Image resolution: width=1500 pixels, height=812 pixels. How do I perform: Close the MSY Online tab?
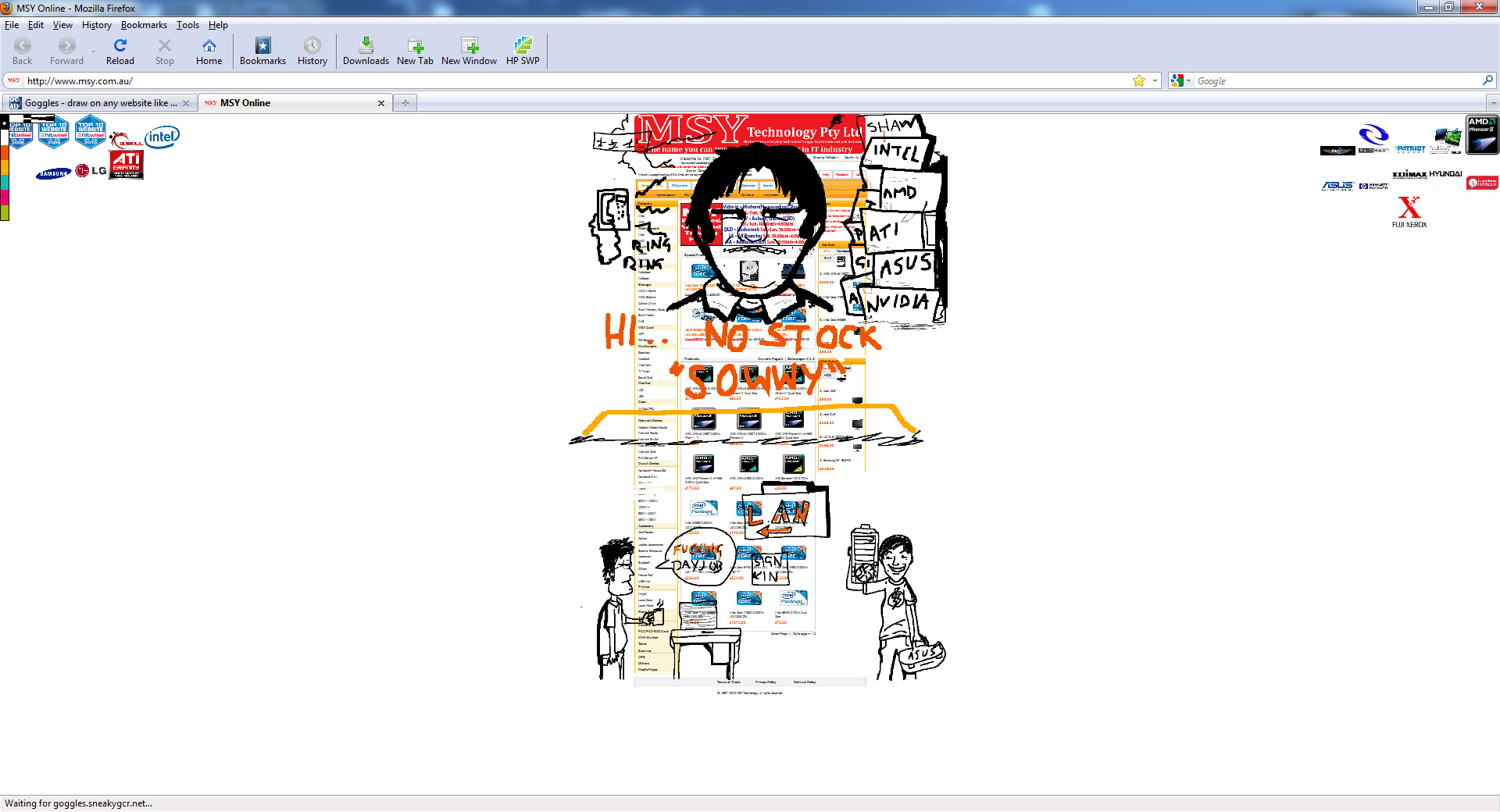(381, 103)
